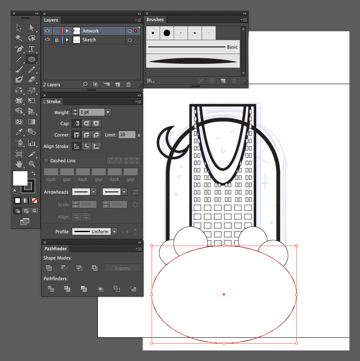Click Exclude shape mode in Pathfinder
Viewport: 360px width, 361px height.
95,268
